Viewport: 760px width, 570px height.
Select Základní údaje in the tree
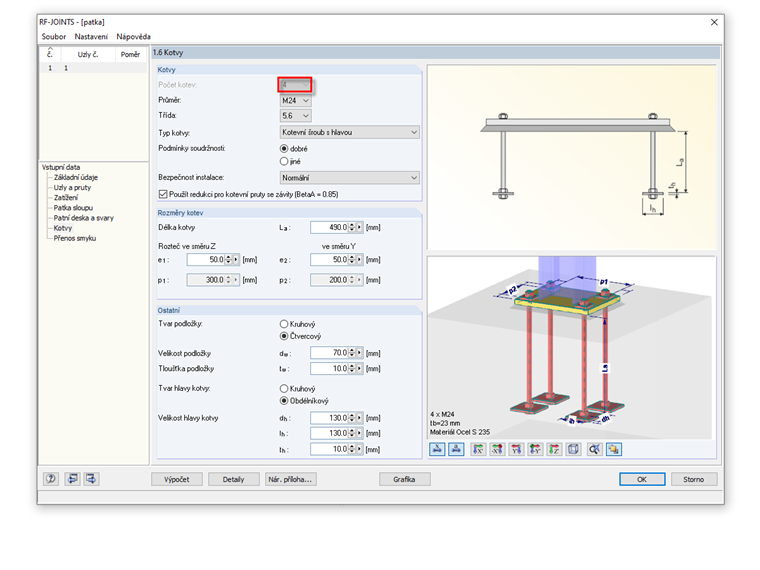[76, 177]
